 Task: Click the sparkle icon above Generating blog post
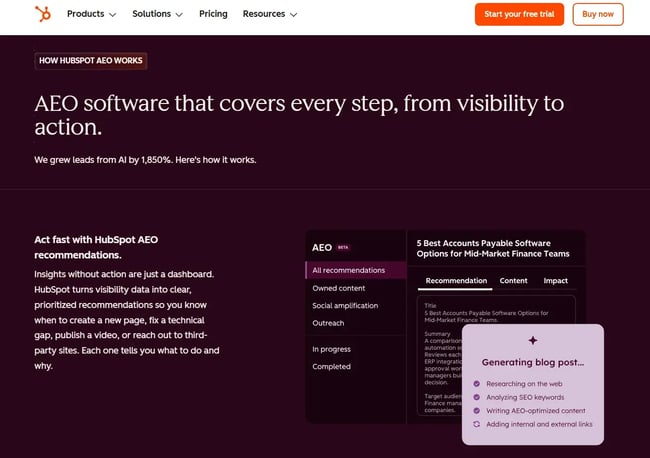click(533, 340)
